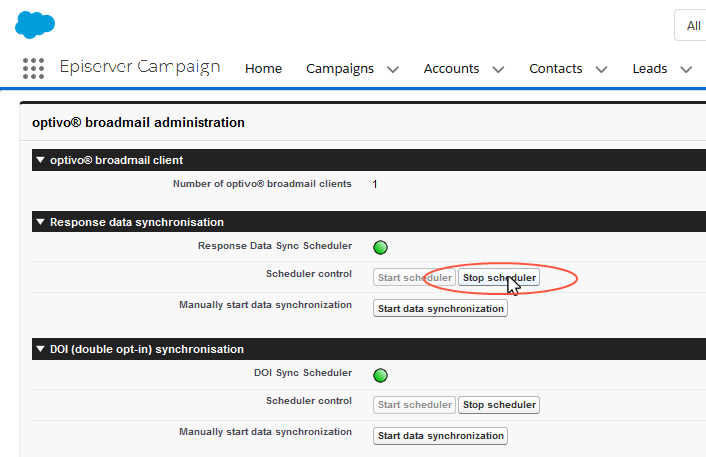Click the Response Data Sync green status indicator
Screen dimensions: 706x457
(x=380, y=248)
